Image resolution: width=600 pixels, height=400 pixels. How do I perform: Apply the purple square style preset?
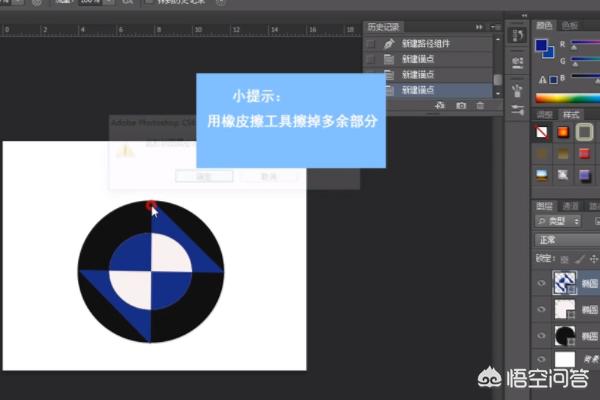[x=584, y=176]
